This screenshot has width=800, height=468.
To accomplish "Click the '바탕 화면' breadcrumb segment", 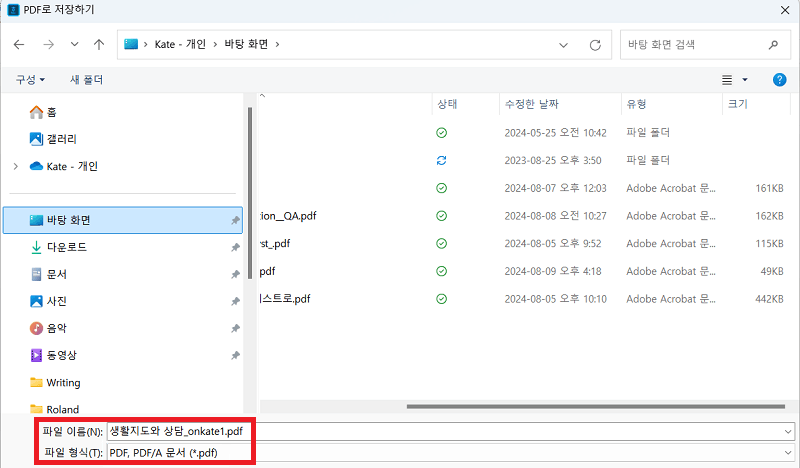I will click(x=246, y=44).
